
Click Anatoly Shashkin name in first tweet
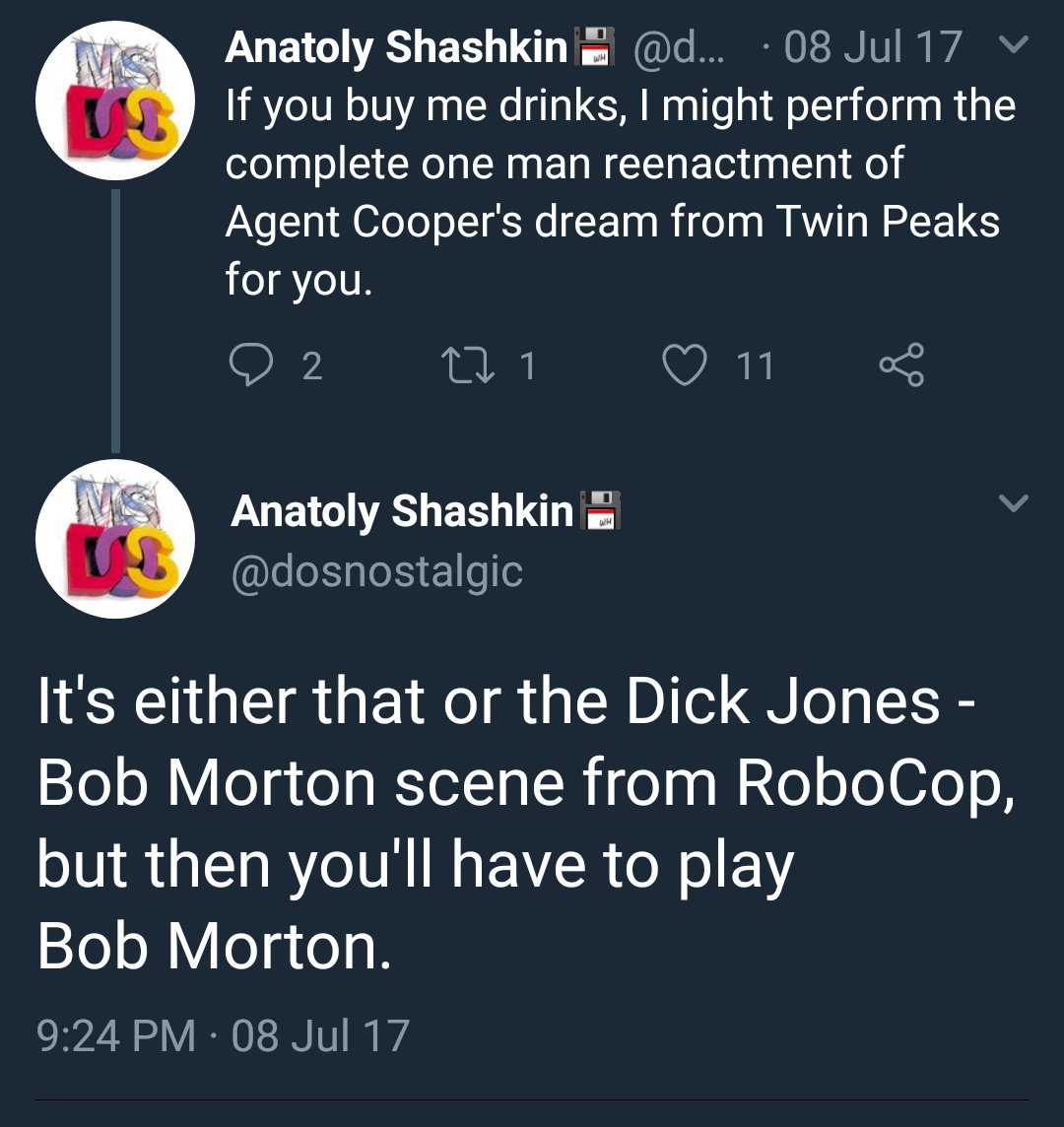pyautogui.click(x=397, y=47)
